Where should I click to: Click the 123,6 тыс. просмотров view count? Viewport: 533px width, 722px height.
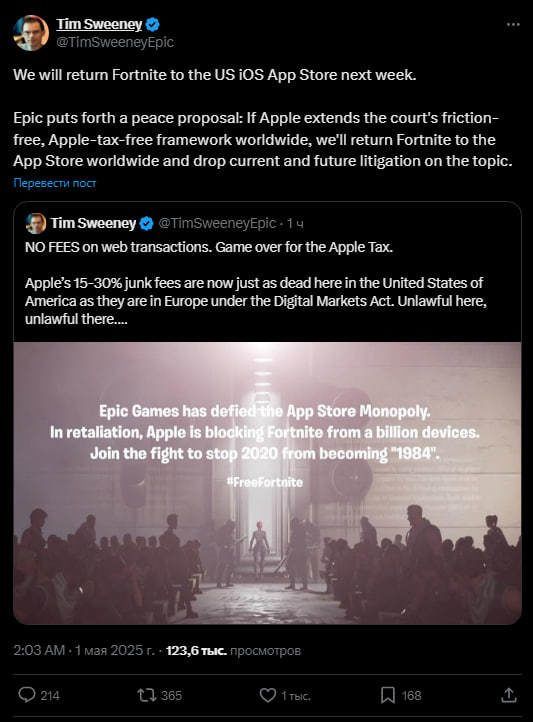pos(233,651)
